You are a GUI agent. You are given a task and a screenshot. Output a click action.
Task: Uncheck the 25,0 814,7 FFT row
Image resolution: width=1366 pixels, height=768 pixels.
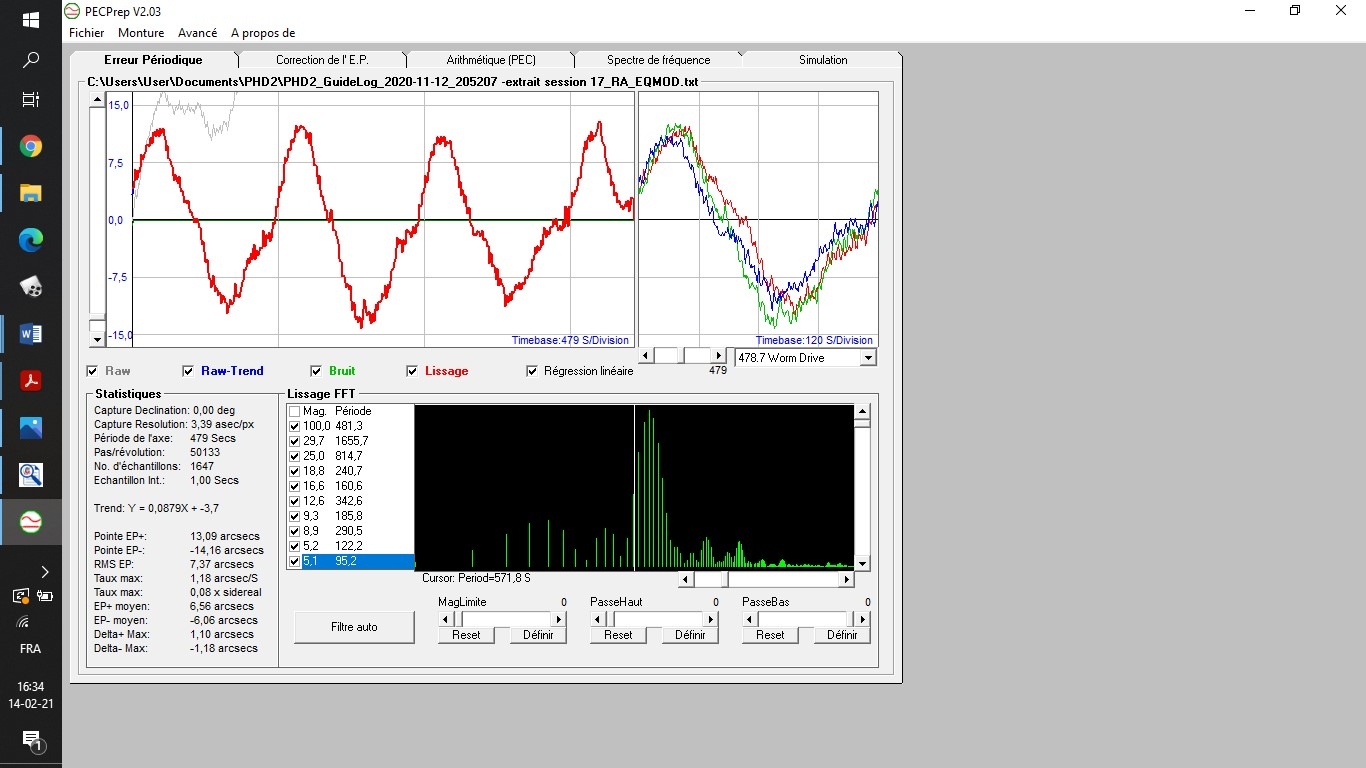pyautogui.click(x=294, y=456)
